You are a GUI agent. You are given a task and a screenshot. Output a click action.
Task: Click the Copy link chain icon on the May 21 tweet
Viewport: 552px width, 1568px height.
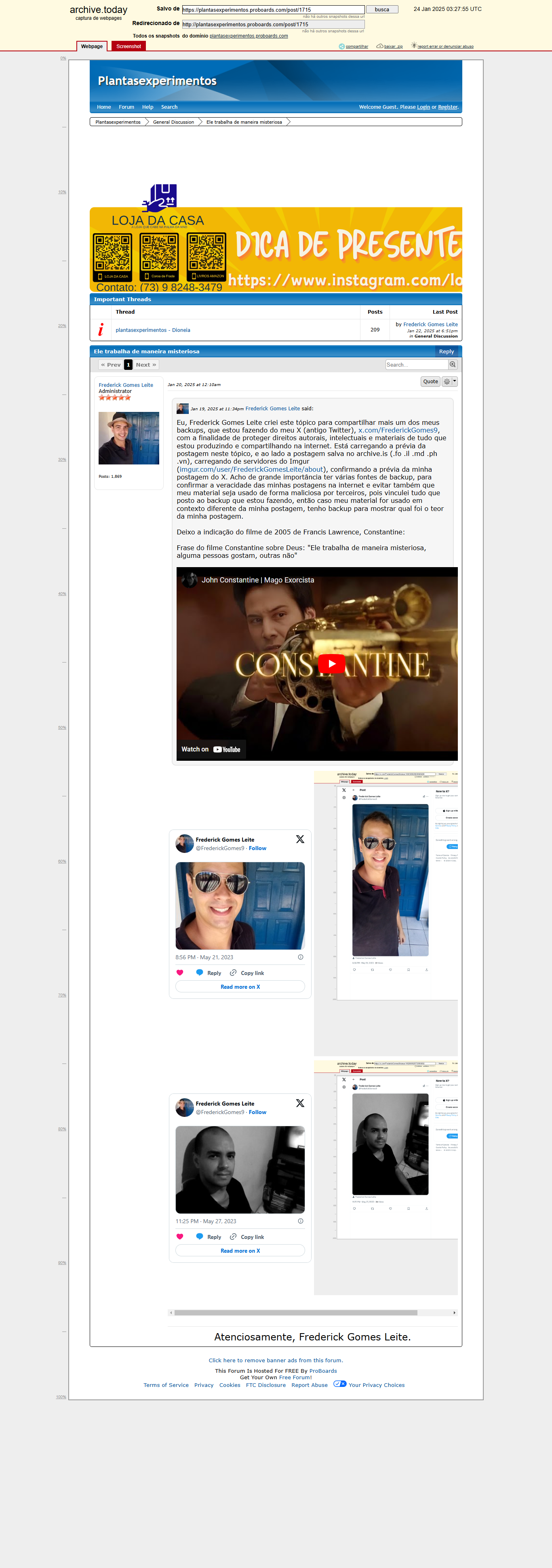(x=233, y=973)
